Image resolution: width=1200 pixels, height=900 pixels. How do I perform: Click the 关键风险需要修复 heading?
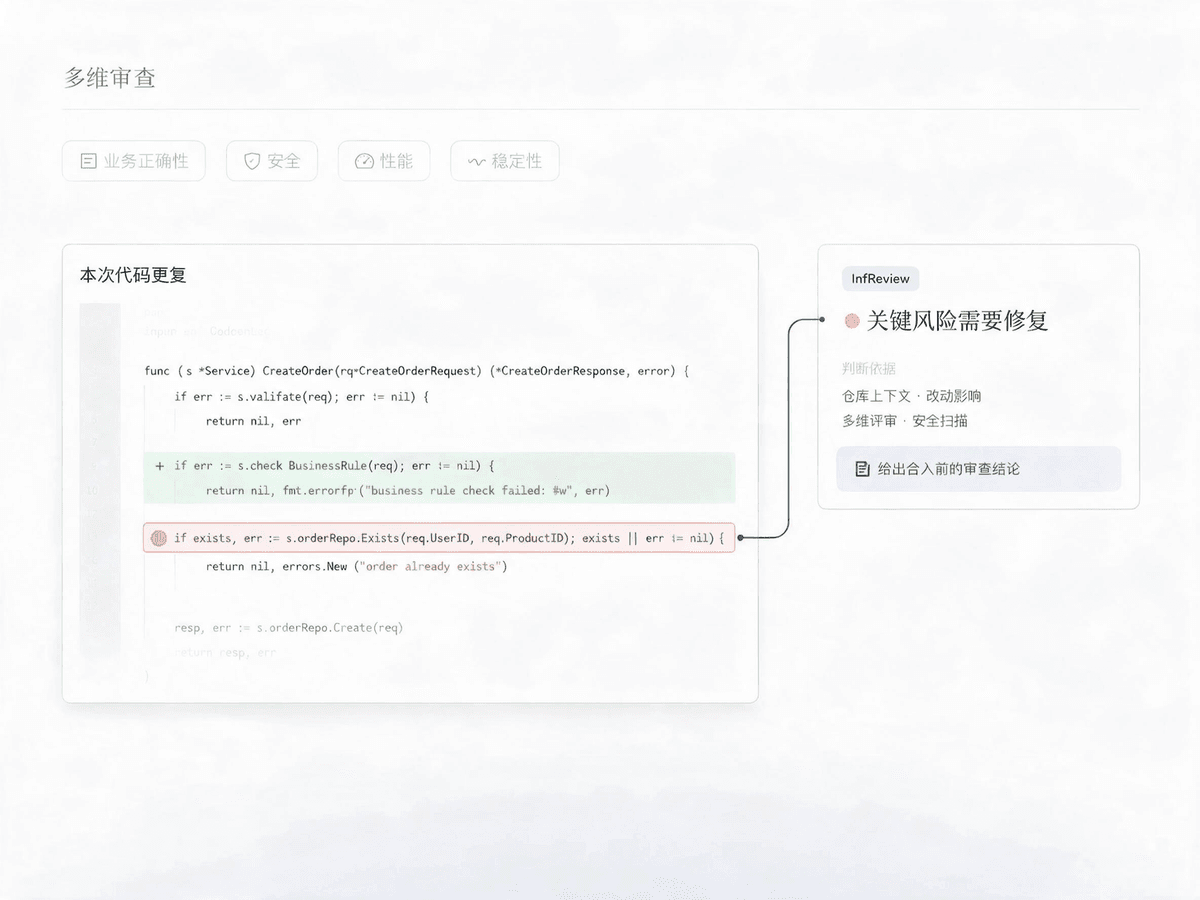(x=957, y=321)
